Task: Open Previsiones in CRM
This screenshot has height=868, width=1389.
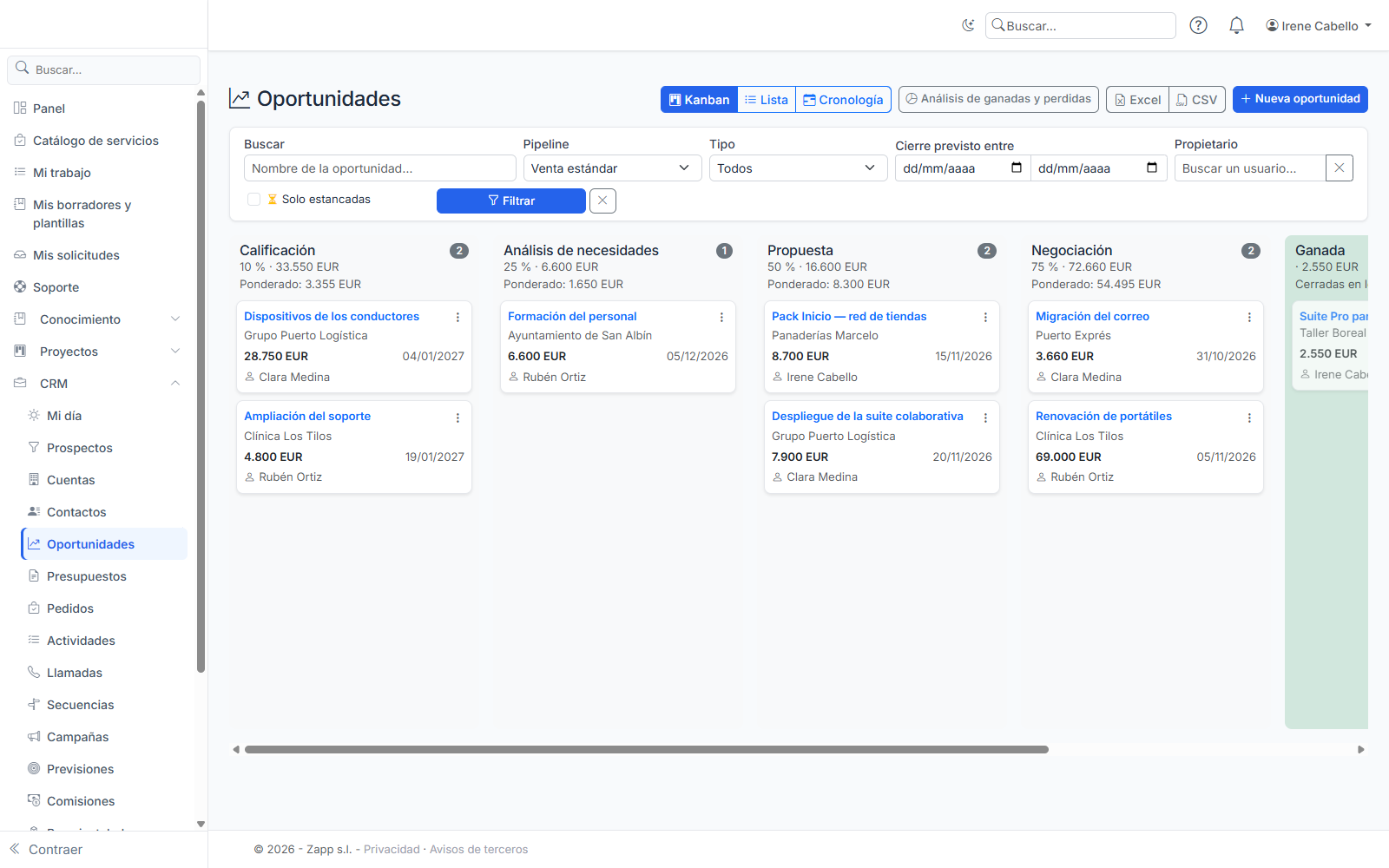Action: 104,769
